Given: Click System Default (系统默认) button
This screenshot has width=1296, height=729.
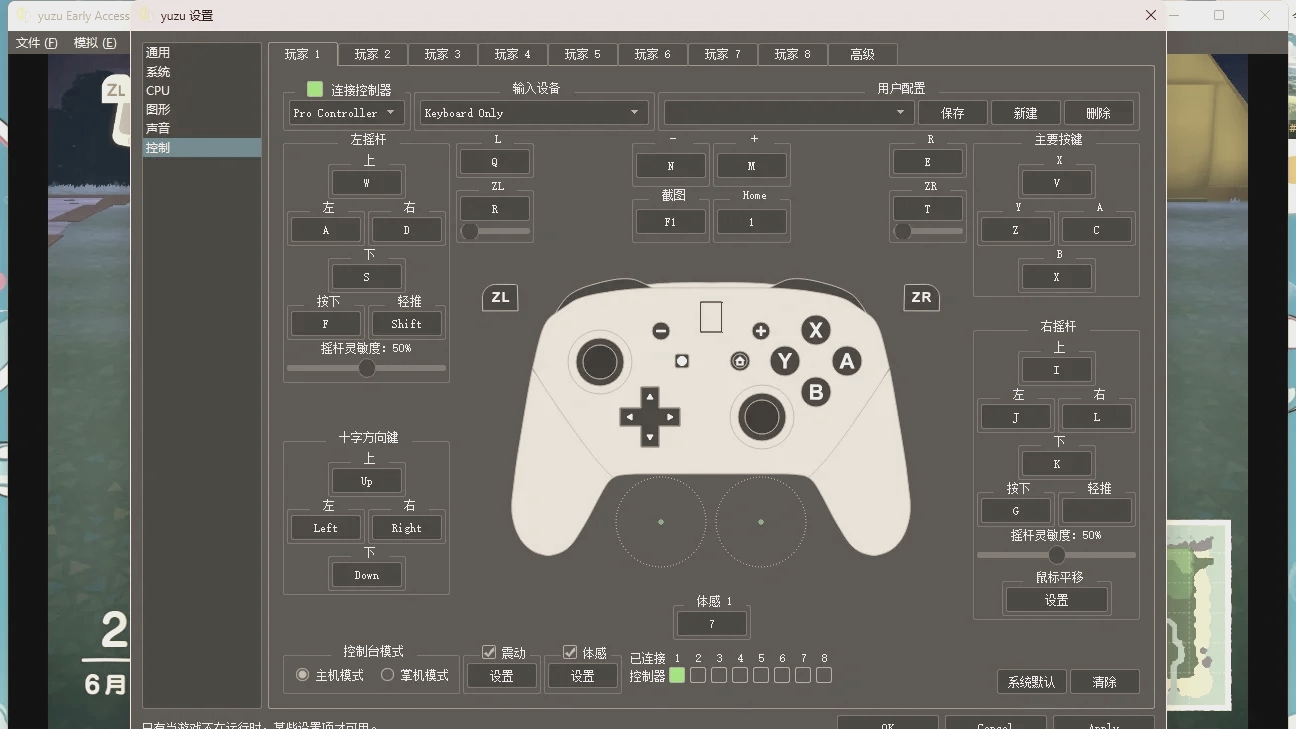Looking at the screenshot, I should point(1031,682).
